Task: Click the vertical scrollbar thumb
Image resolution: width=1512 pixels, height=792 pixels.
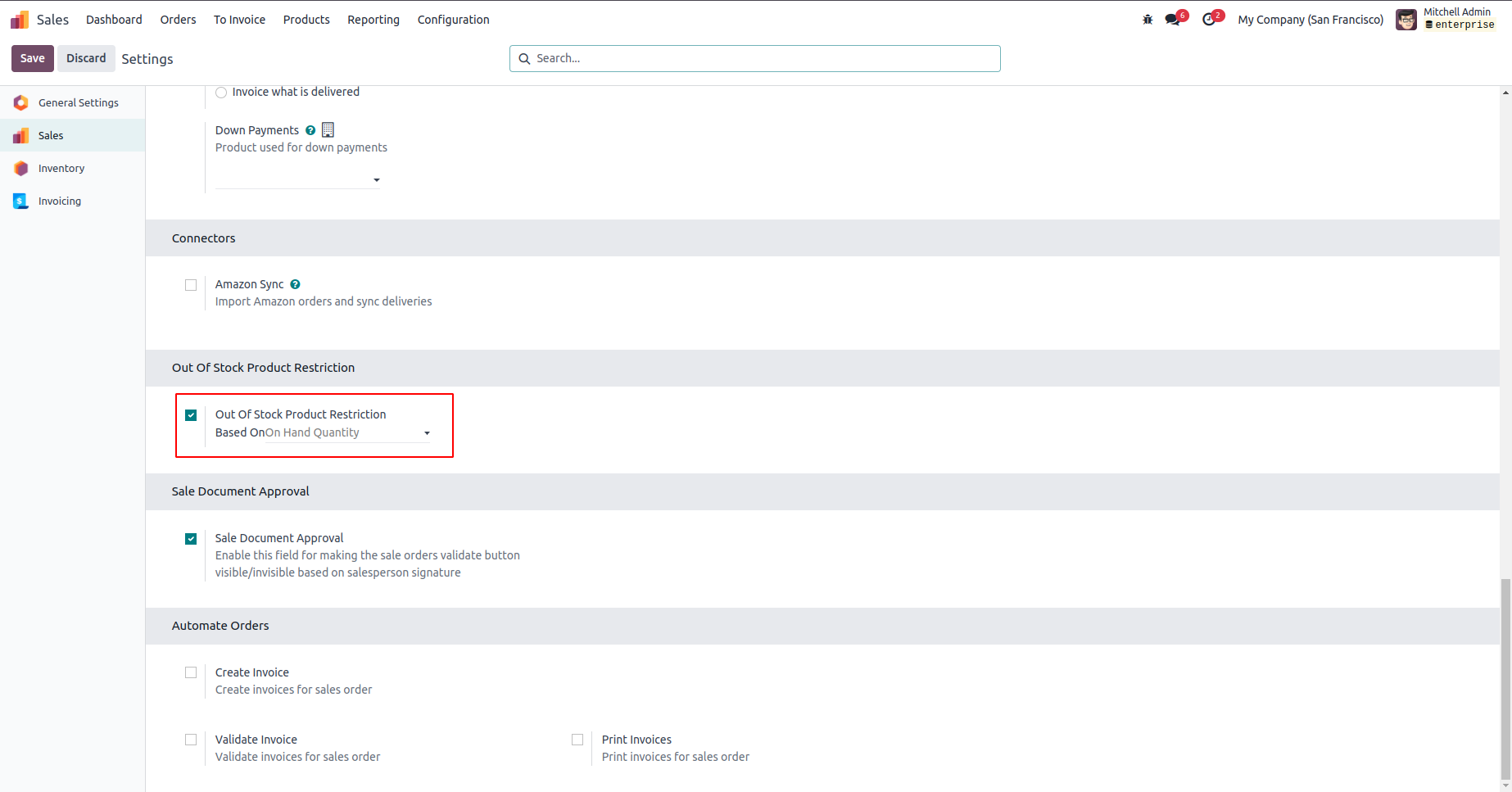Action: pyautogui.click(x=1505, y=678)
